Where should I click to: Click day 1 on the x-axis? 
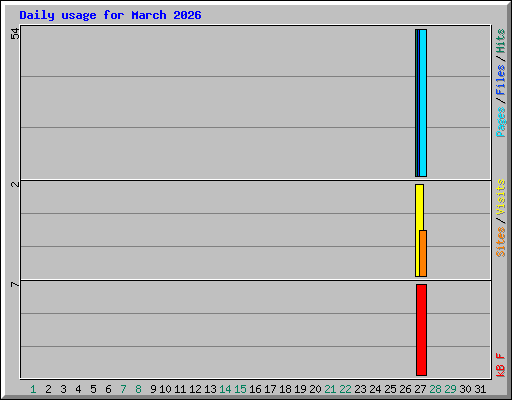click(33, 389)
